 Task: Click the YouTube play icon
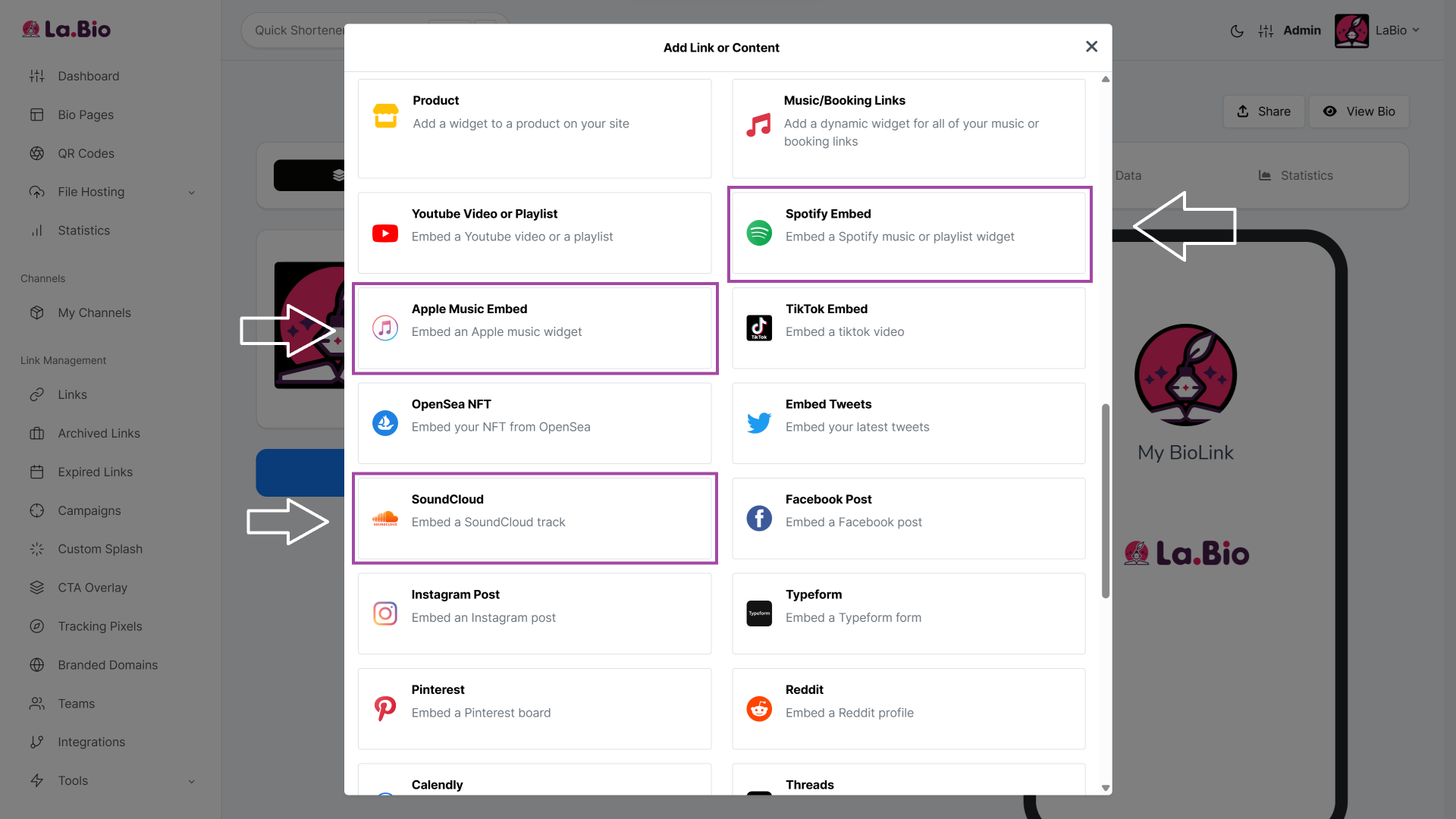click(385, 234)
